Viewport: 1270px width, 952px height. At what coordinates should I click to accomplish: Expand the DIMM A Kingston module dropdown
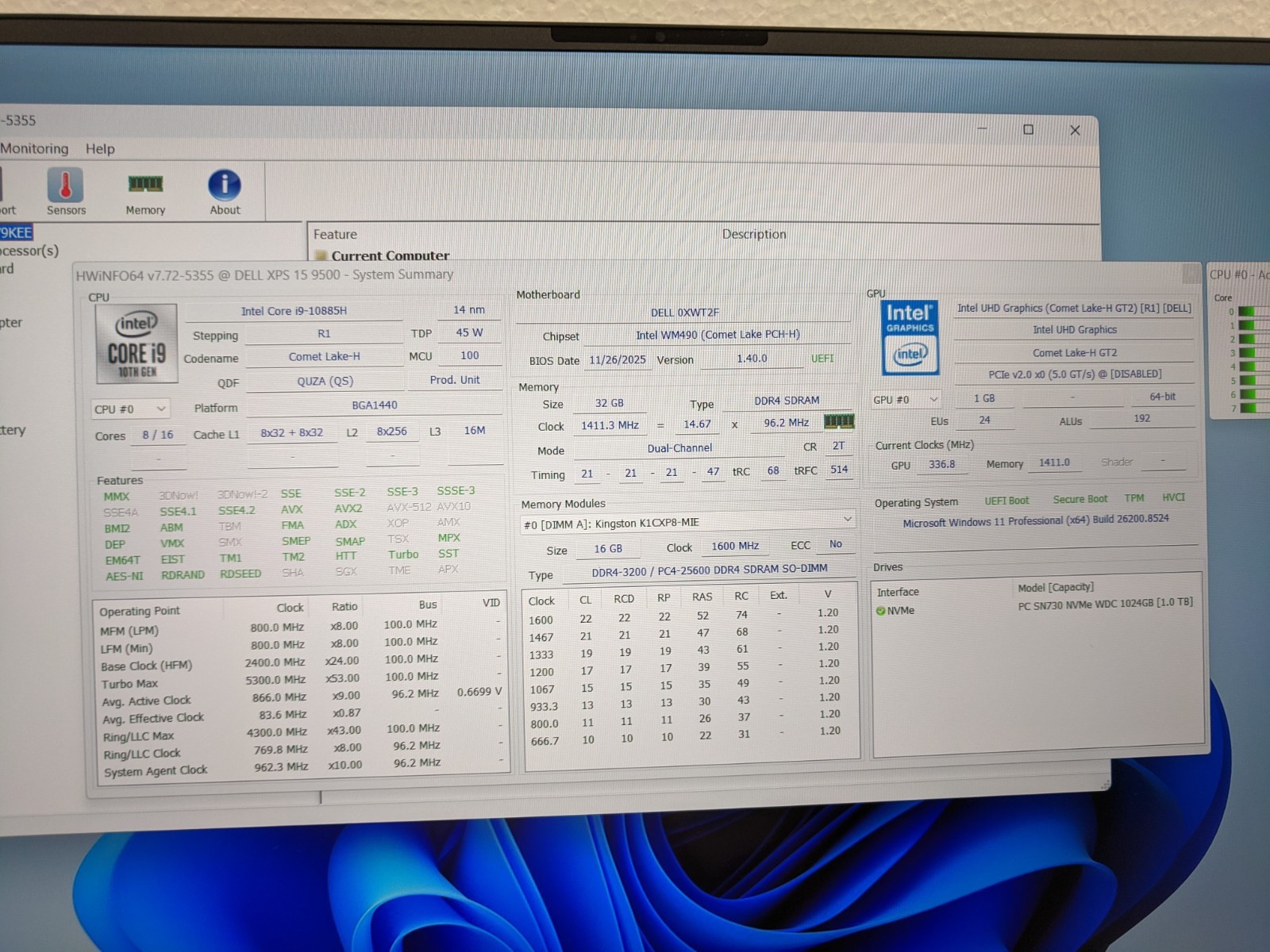(x=687, y=523)
